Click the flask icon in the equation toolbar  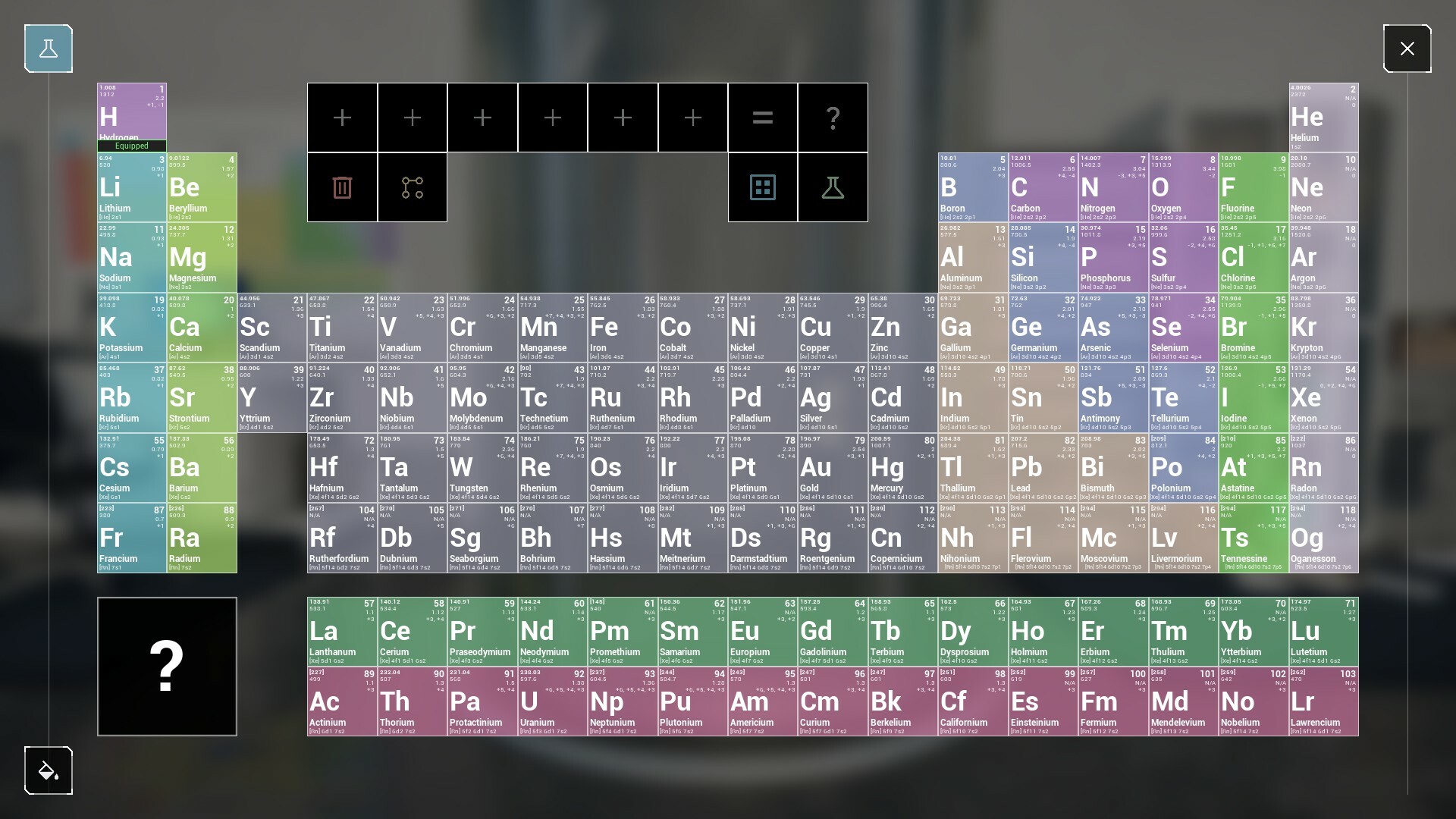click(x=832, y=187)
